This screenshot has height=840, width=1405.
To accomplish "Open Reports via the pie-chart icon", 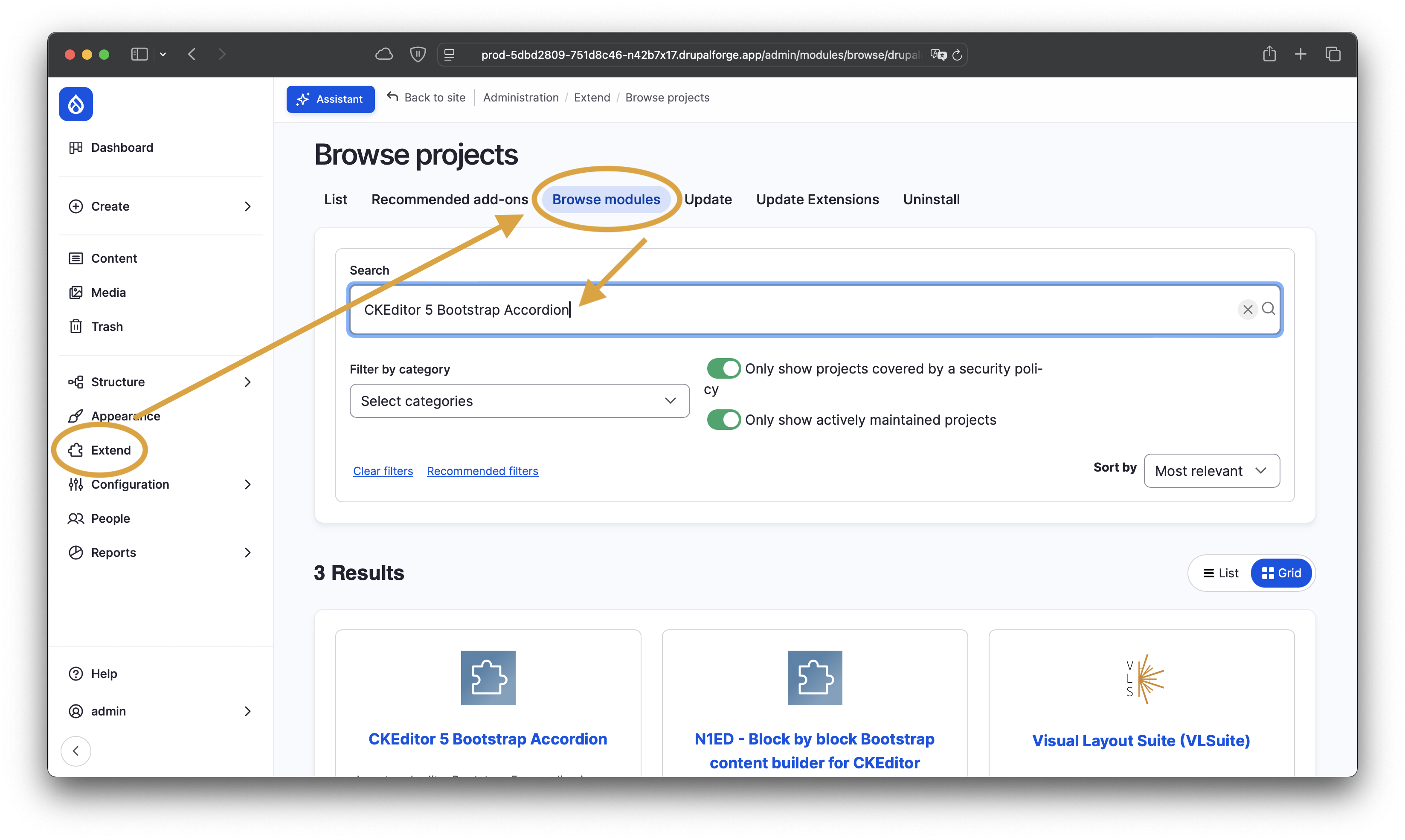I will 76,553.
